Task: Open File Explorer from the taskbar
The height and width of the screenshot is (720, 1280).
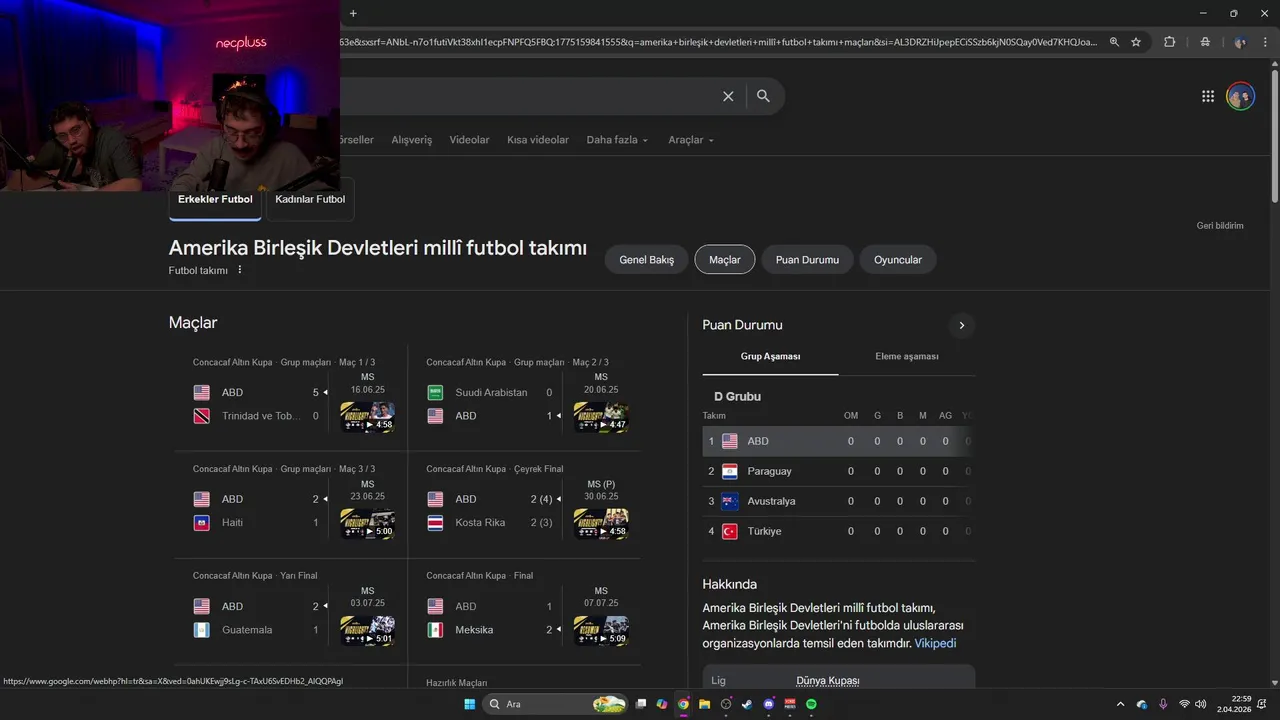Action: (x=704, y=704)
